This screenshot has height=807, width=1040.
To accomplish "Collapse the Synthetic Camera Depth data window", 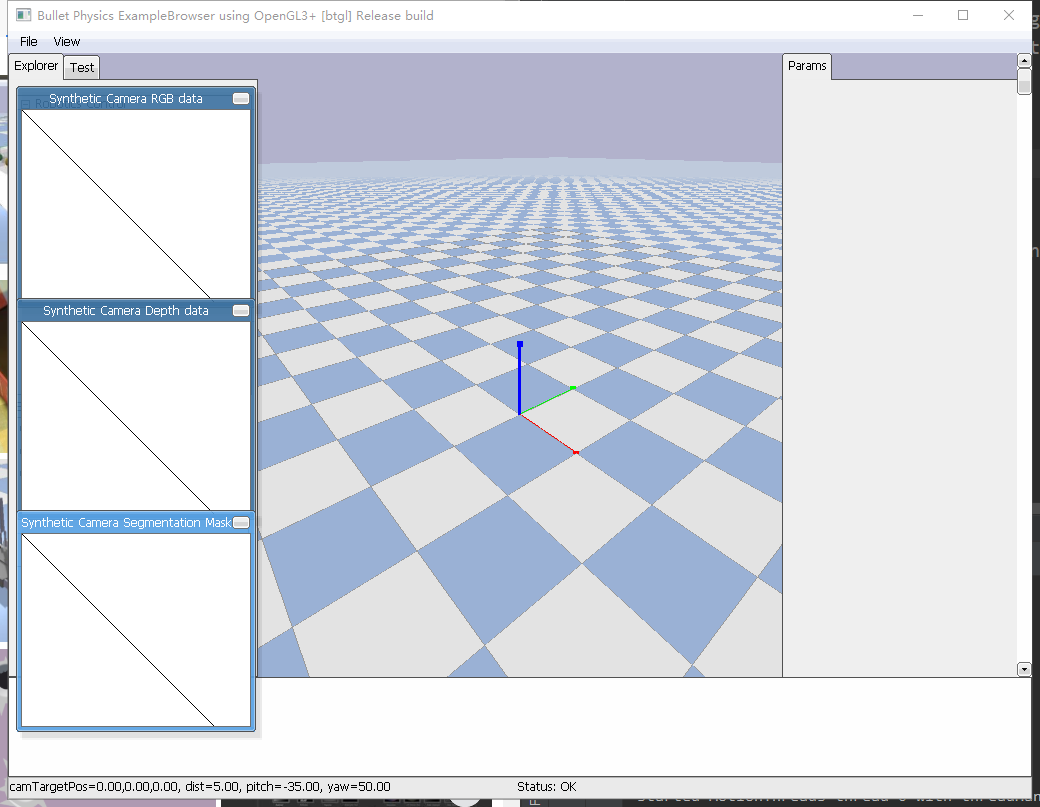I will (x=241, y=311).
